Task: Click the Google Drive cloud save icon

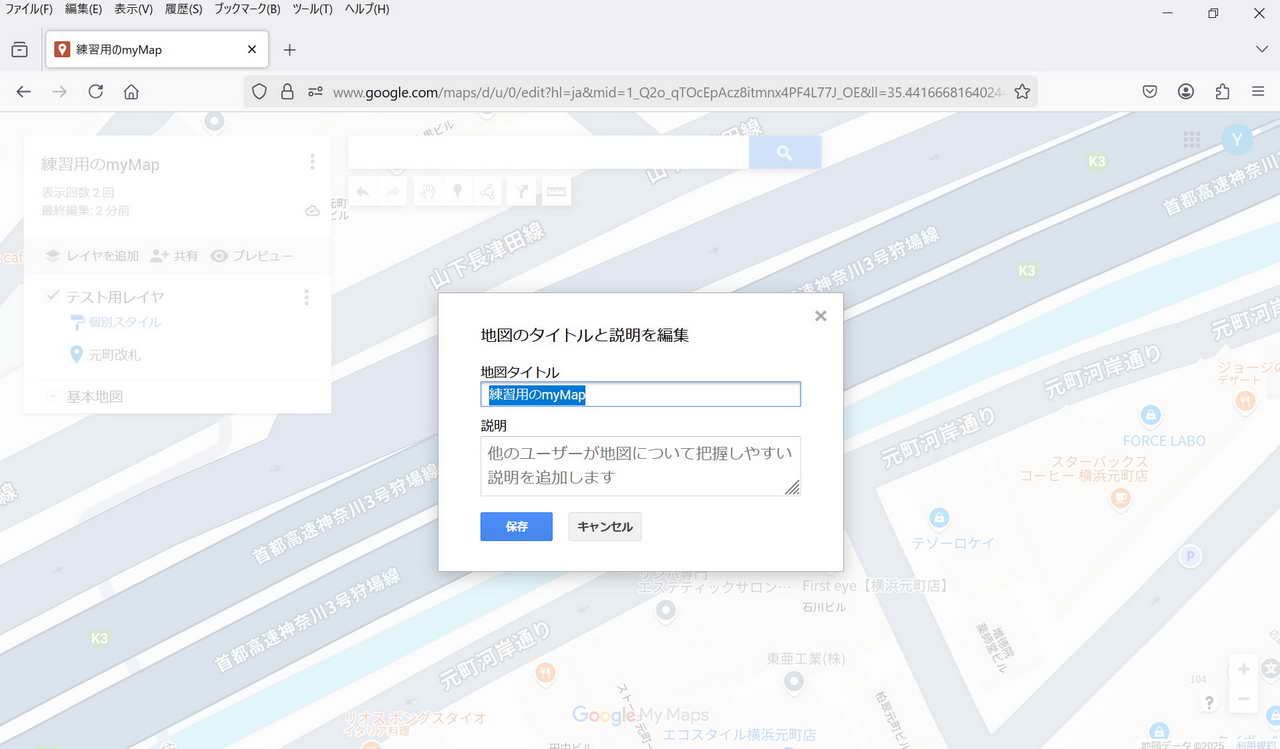Action: pos(312,211)
